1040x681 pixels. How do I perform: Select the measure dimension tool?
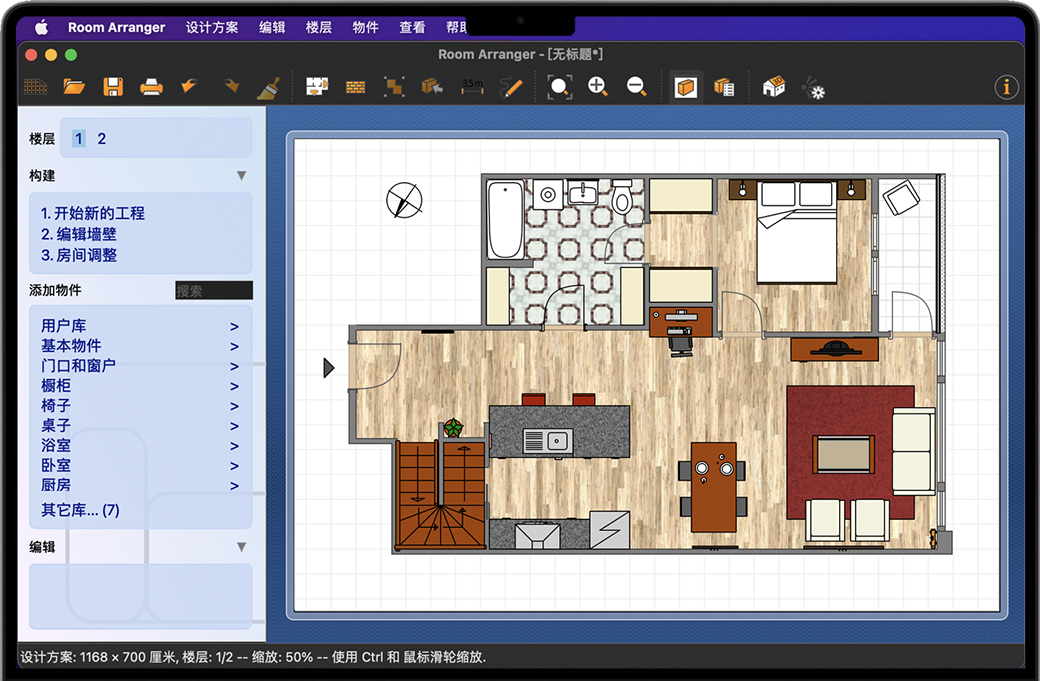pyautogui.click(x=472, y=87)
